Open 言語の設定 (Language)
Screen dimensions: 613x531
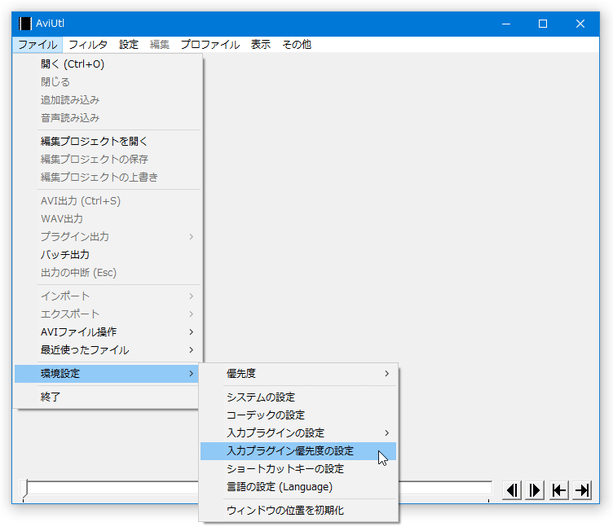click(x=299, y=487)
